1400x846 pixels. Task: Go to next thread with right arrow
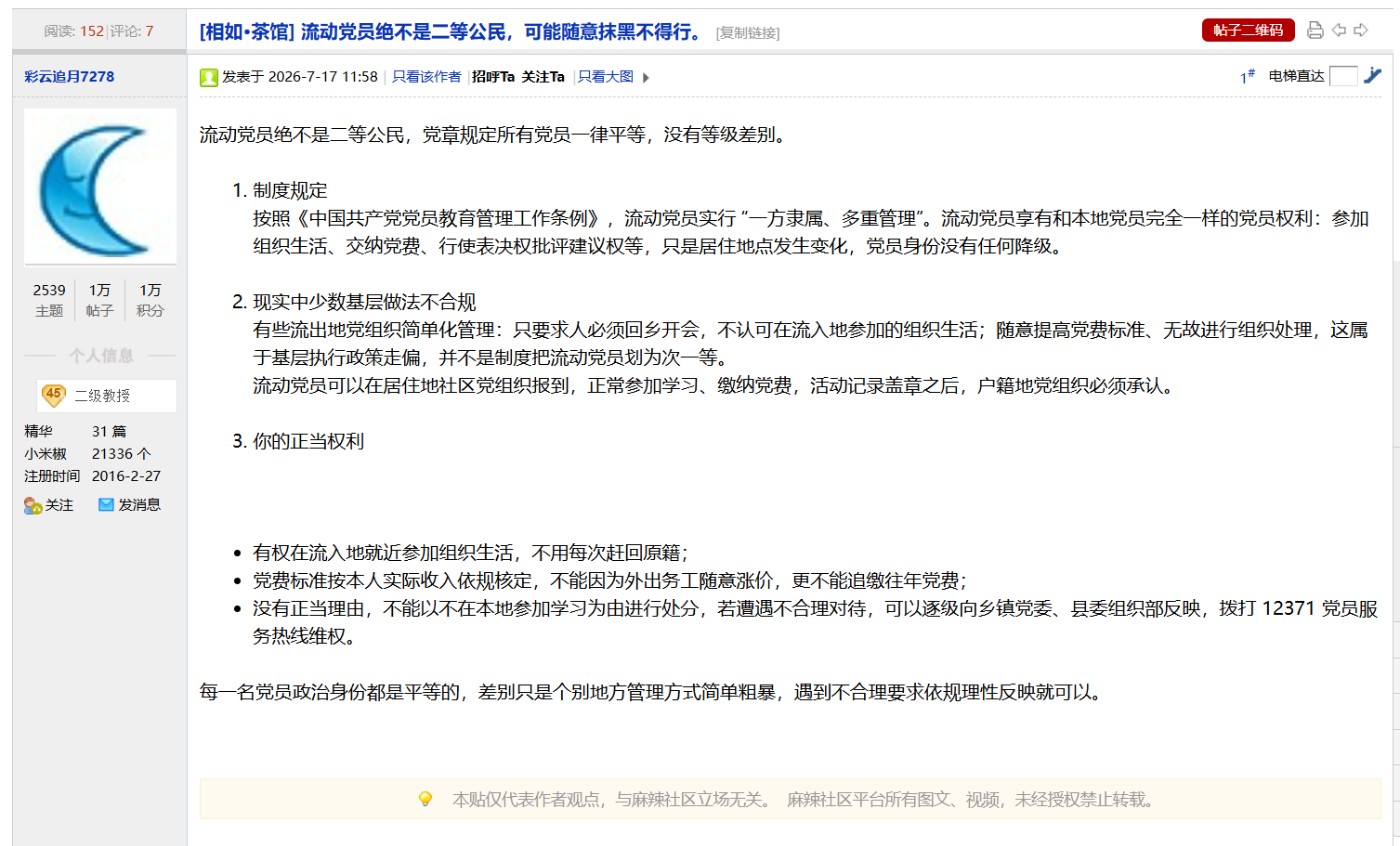click(x=1361, y=30)
